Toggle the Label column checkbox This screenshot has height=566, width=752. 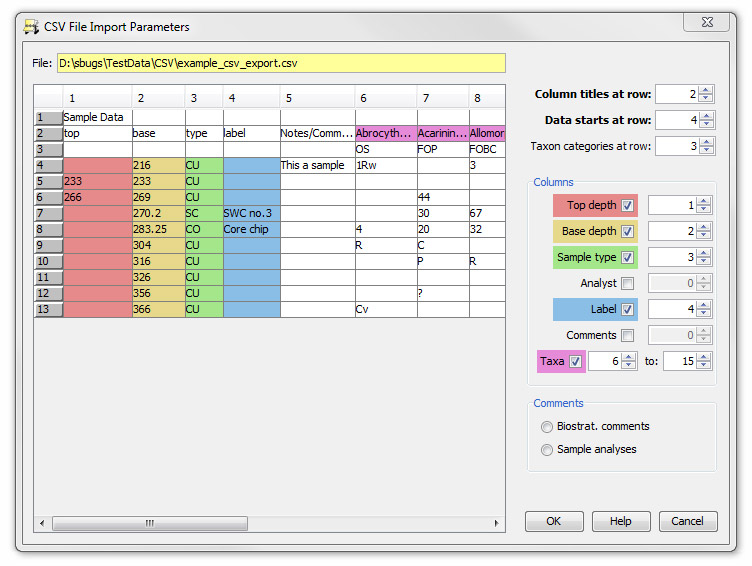click(627, 309)
